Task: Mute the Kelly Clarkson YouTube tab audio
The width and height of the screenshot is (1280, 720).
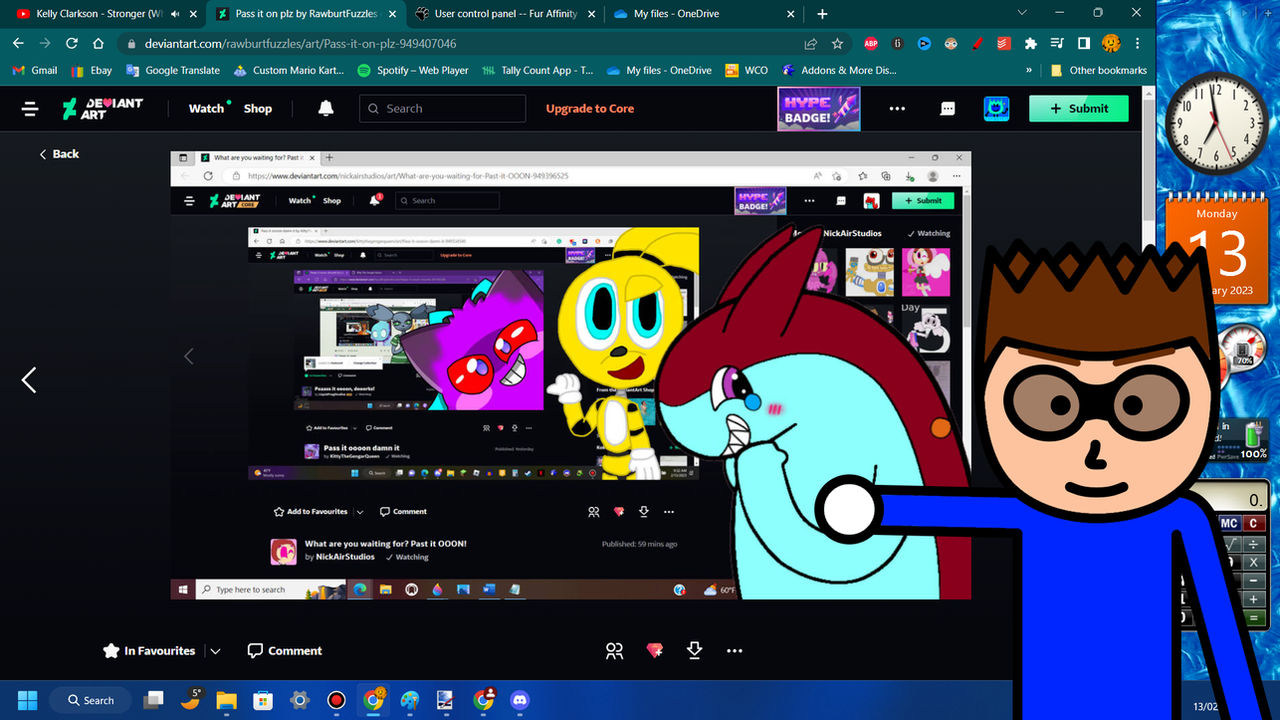Action: point(176,14)
